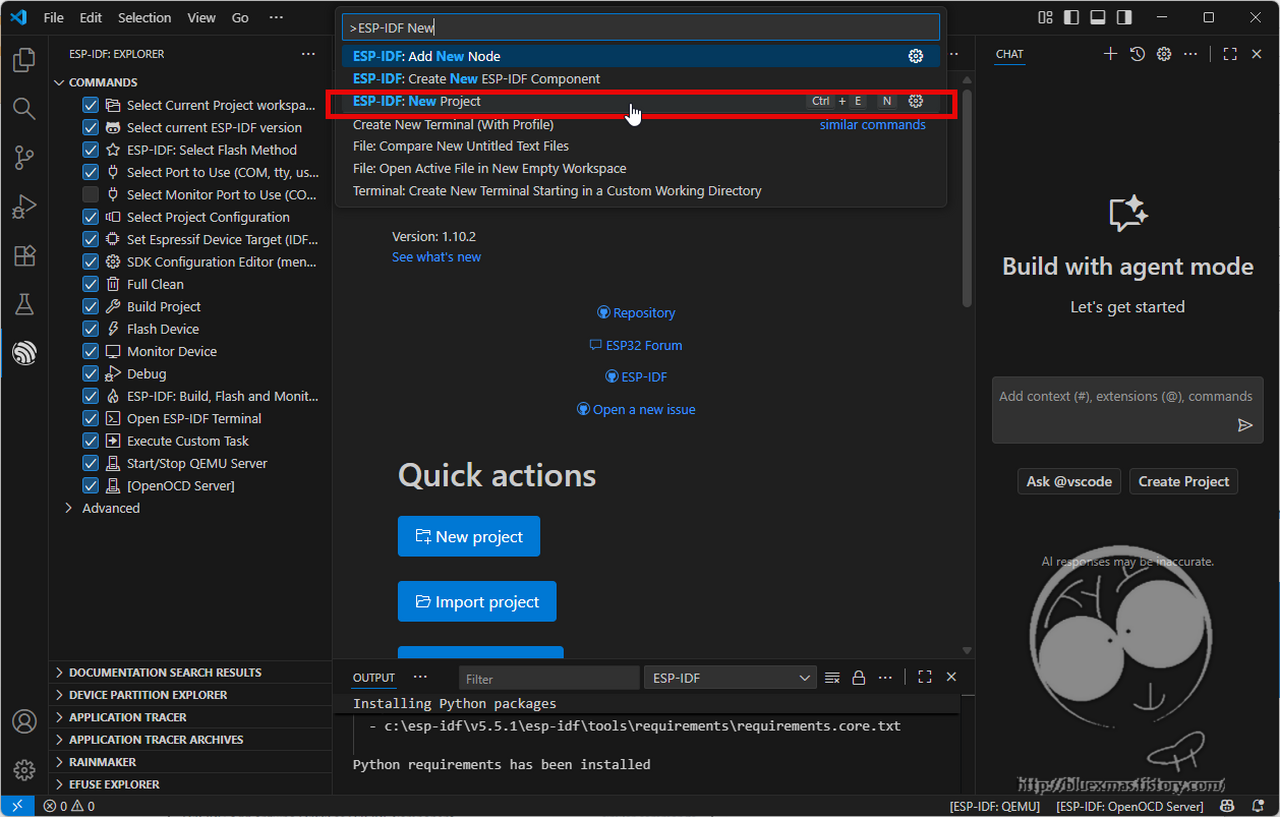Choose ESP-IDF: New Project command
The width and height of the screenshot is (1280, 817).
pos(641,101)
